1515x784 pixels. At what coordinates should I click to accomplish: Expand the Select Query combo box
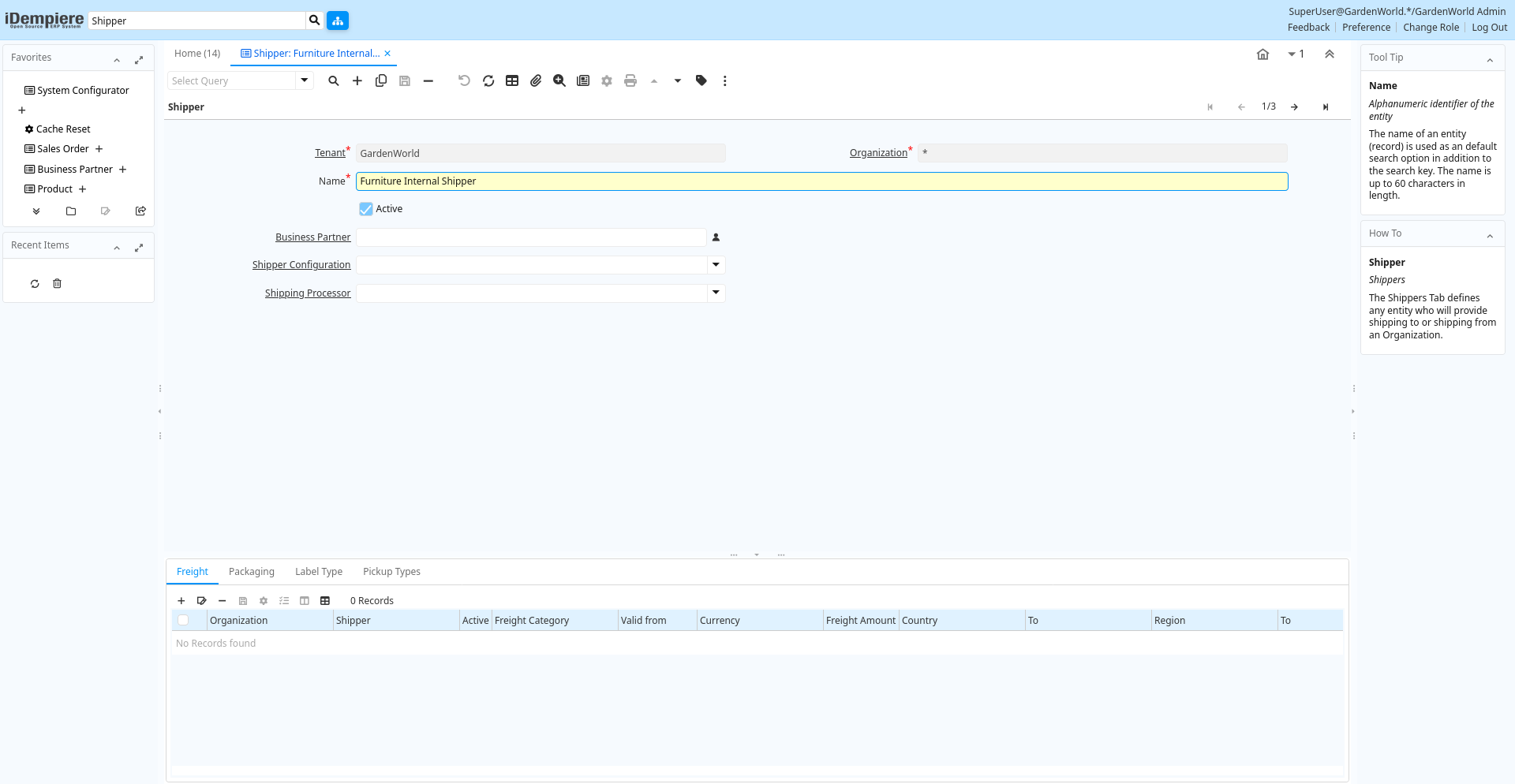pos(305,80)
